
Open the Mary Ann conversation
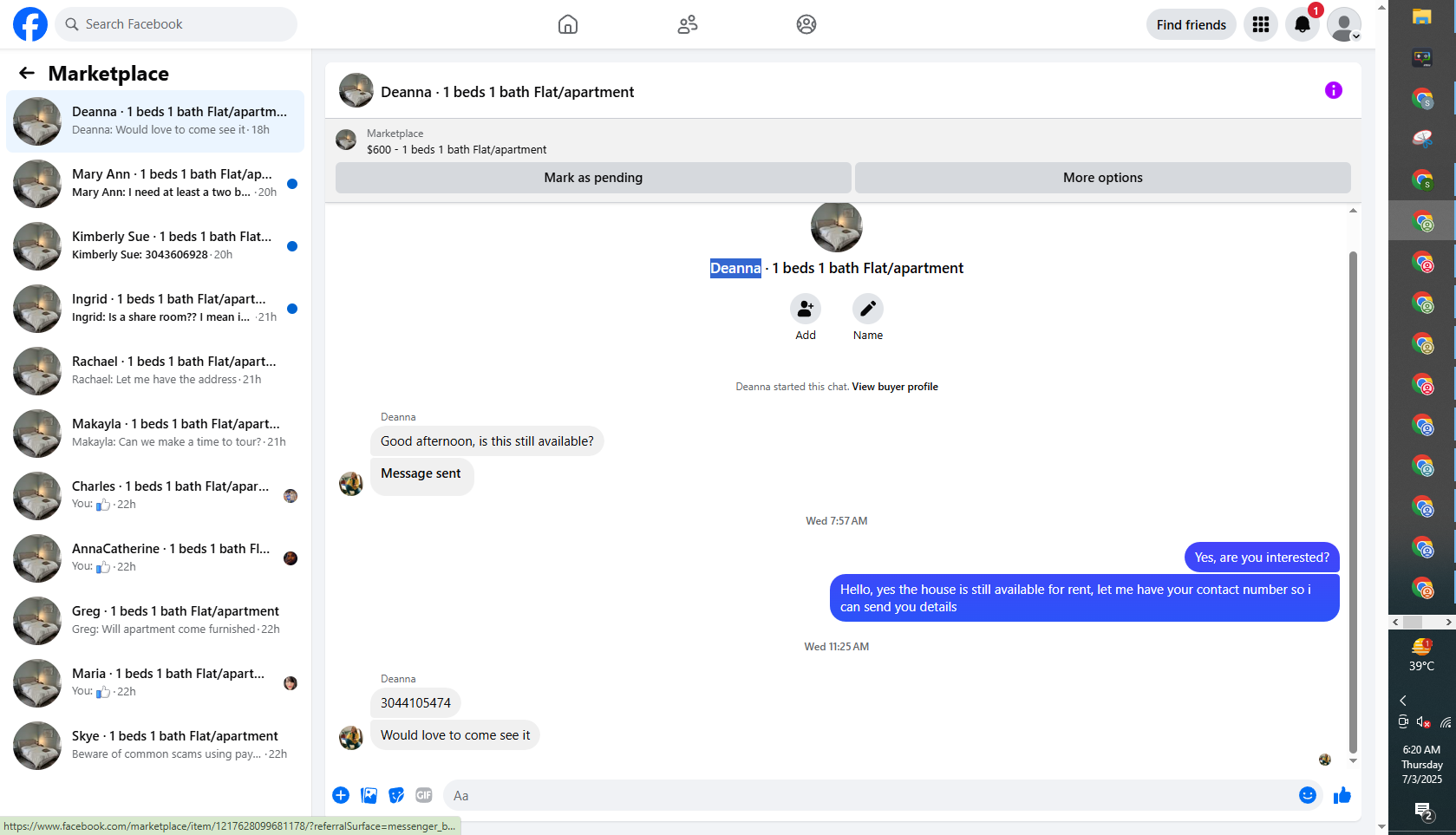tap(155, 183)
